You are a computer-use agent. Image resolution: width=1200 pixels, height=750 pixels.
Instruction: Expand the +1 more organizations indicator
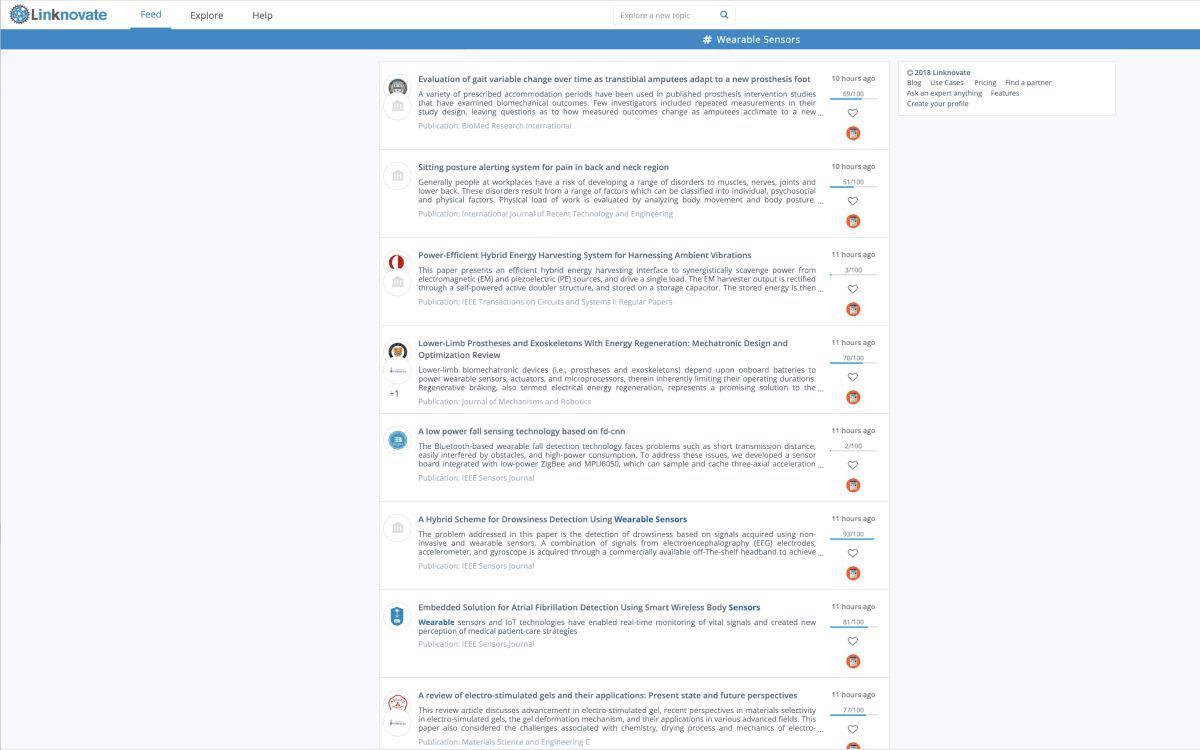click(394, 394)
